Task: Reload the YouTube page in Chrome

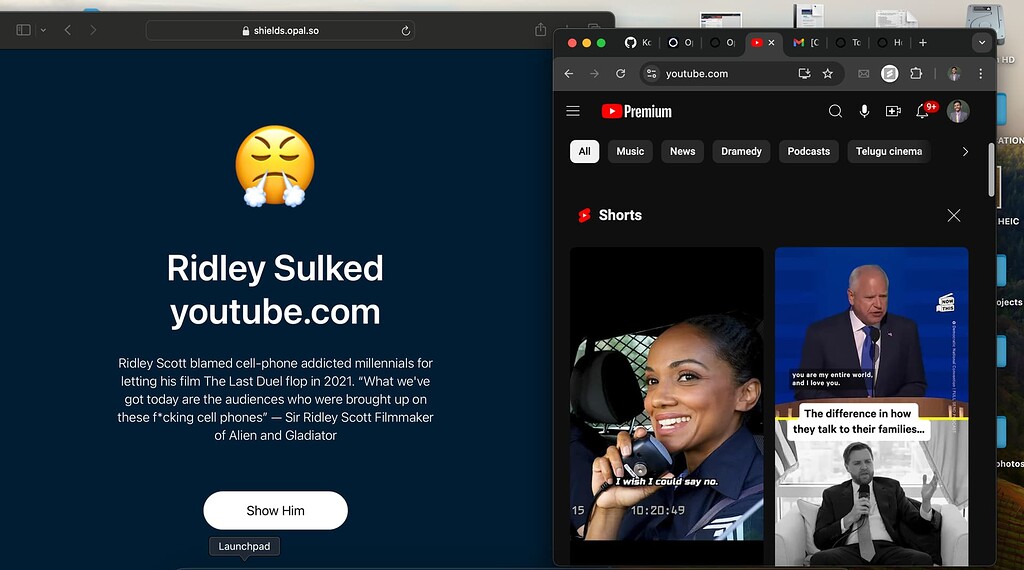Action: [x=621, y=74]
